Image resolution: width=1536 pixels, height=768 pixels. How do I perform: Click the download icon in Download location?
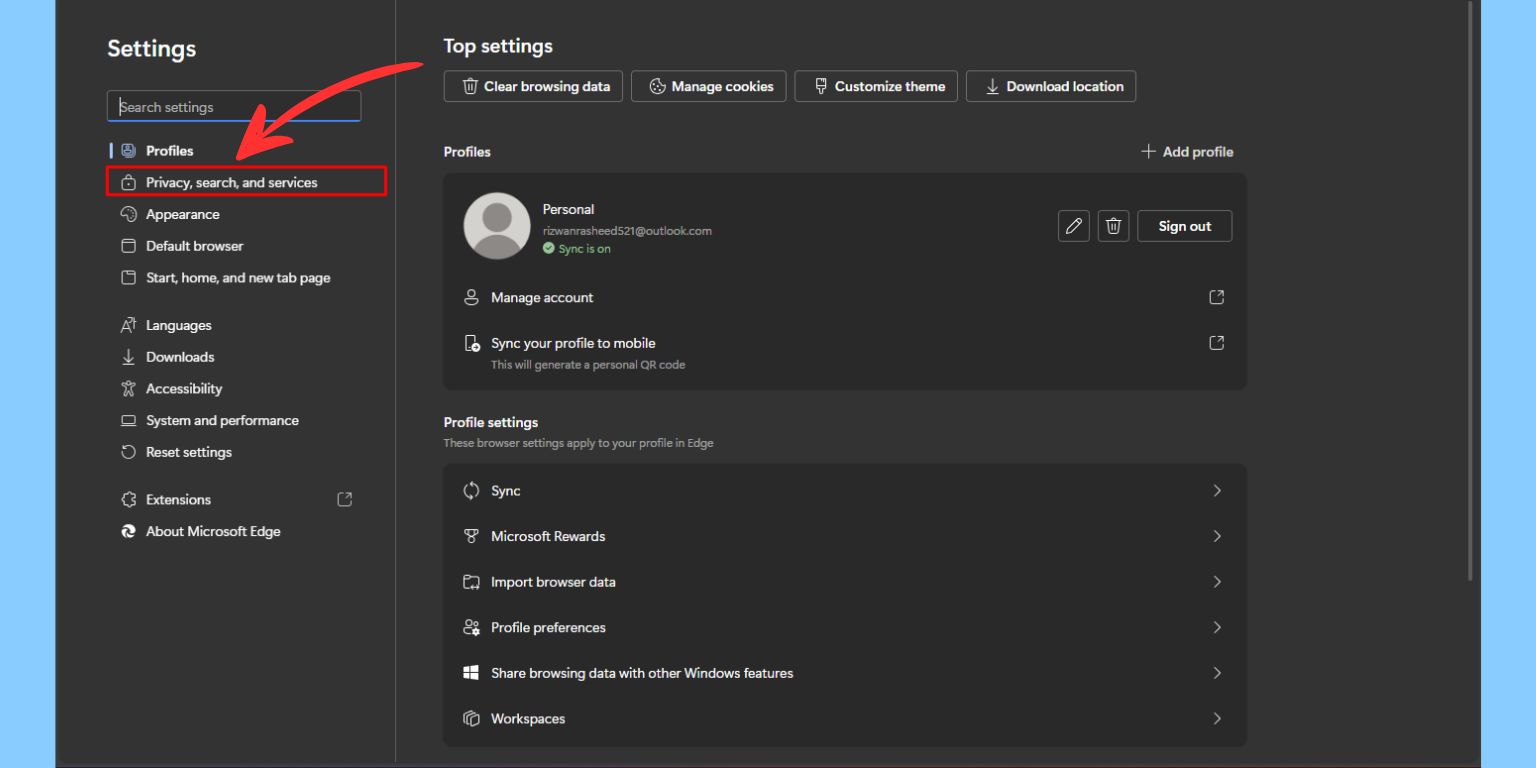pos(992,86)
